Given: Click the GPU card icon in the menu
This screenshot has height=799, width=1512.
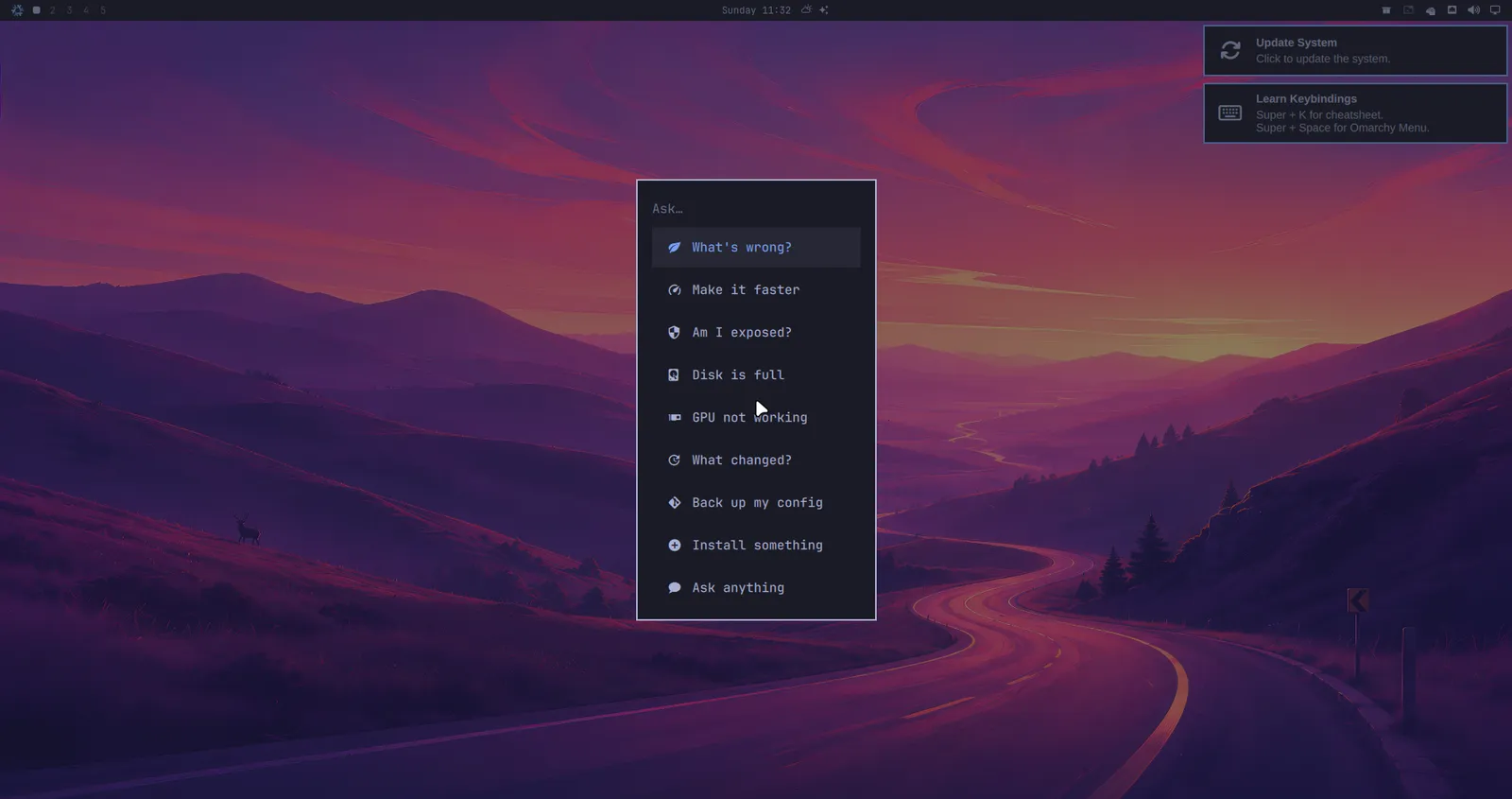Looking at the screenshot, I should (x=675, y=418).
